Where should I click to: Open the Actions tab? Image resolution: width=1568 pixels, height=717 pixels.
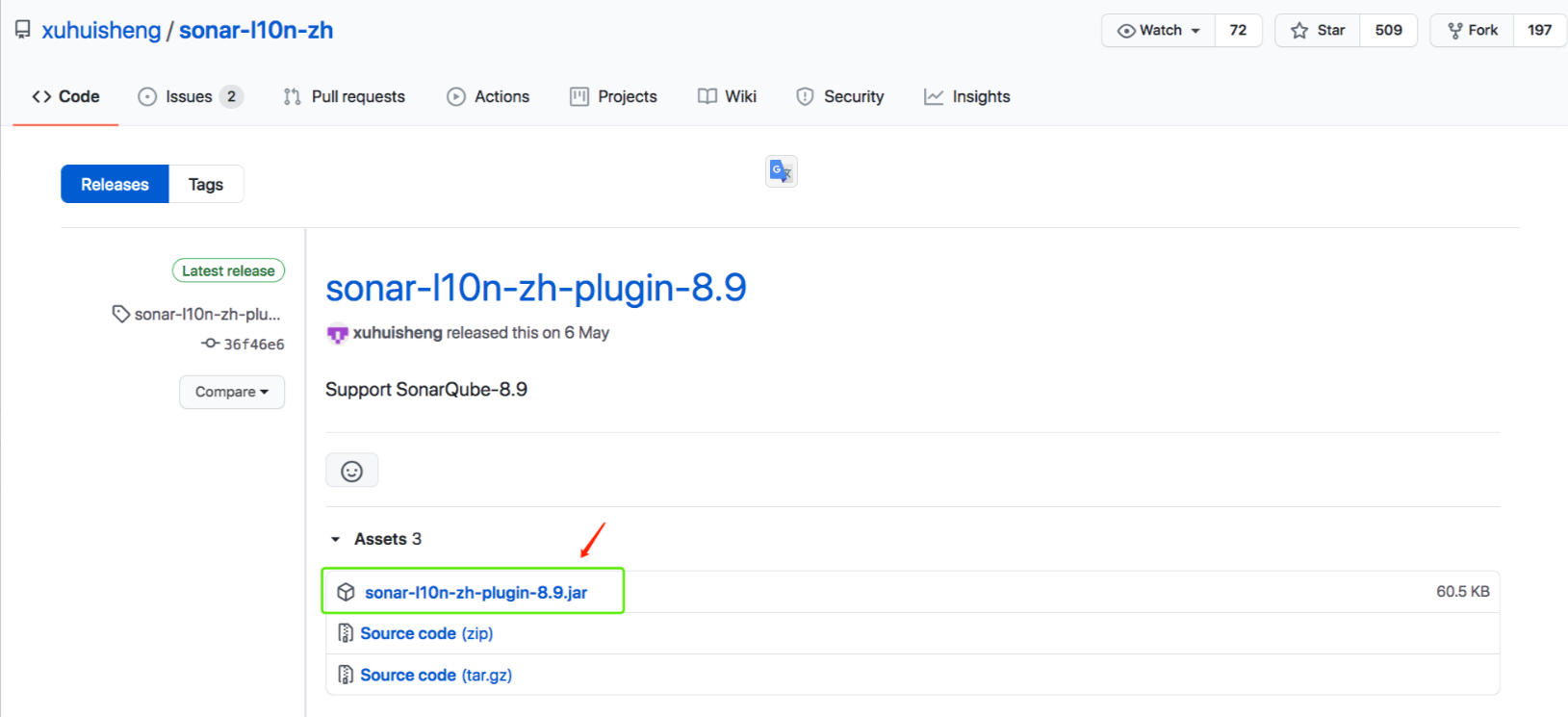pyautogui.click(x=488, y=96)
